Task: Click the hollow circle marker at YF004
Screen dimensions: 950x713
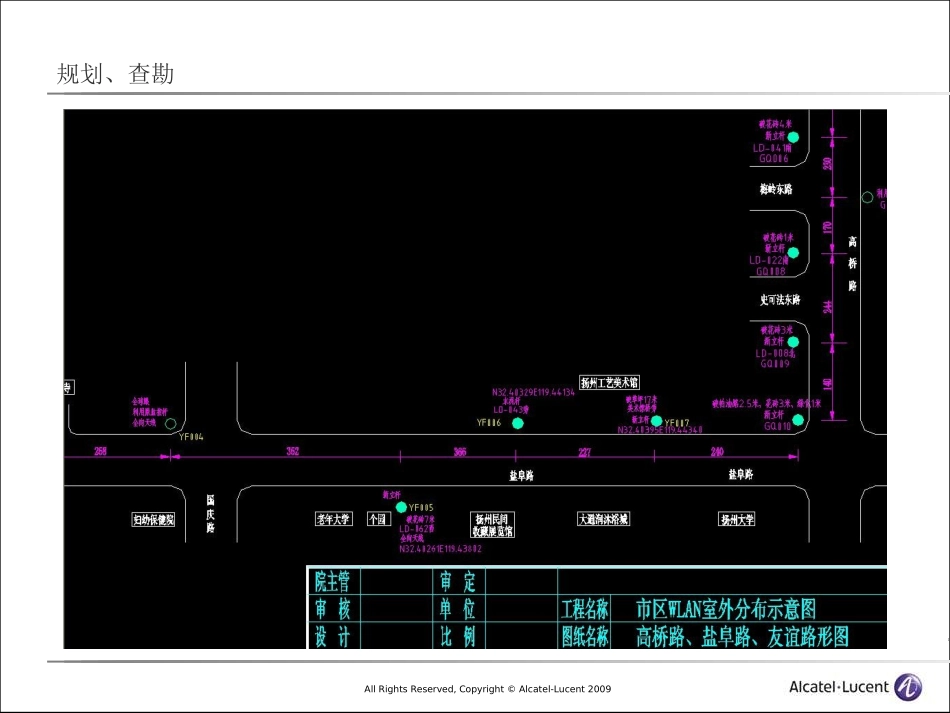Action: [171, 424]
